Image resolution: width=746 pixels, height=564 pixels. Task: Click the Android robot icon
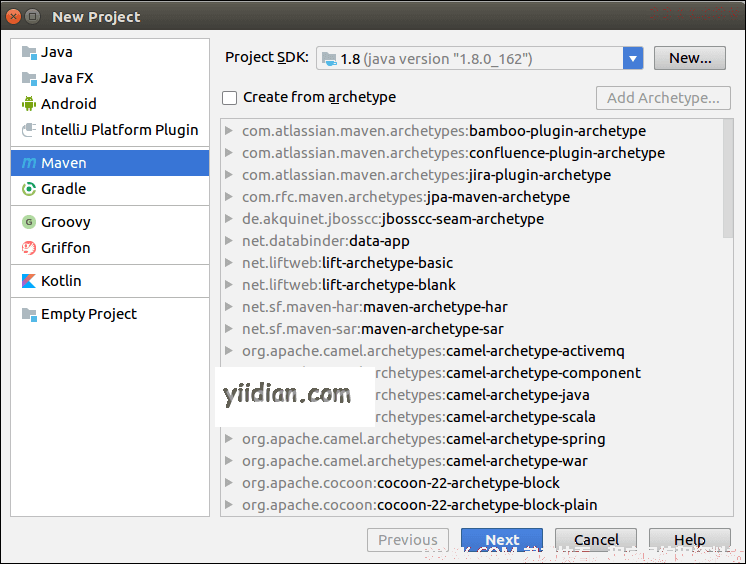pyautogui.click(x=29, y=104)
